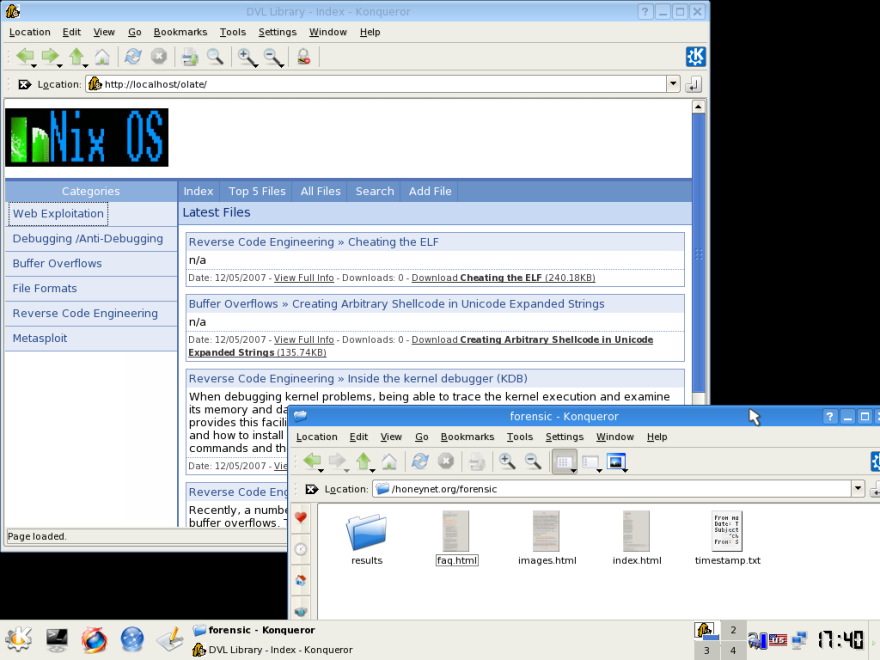This screenshot has width=880, height=660.
Task: Open Find tool in DVL Library toolbar
Action: click(215, 56)
